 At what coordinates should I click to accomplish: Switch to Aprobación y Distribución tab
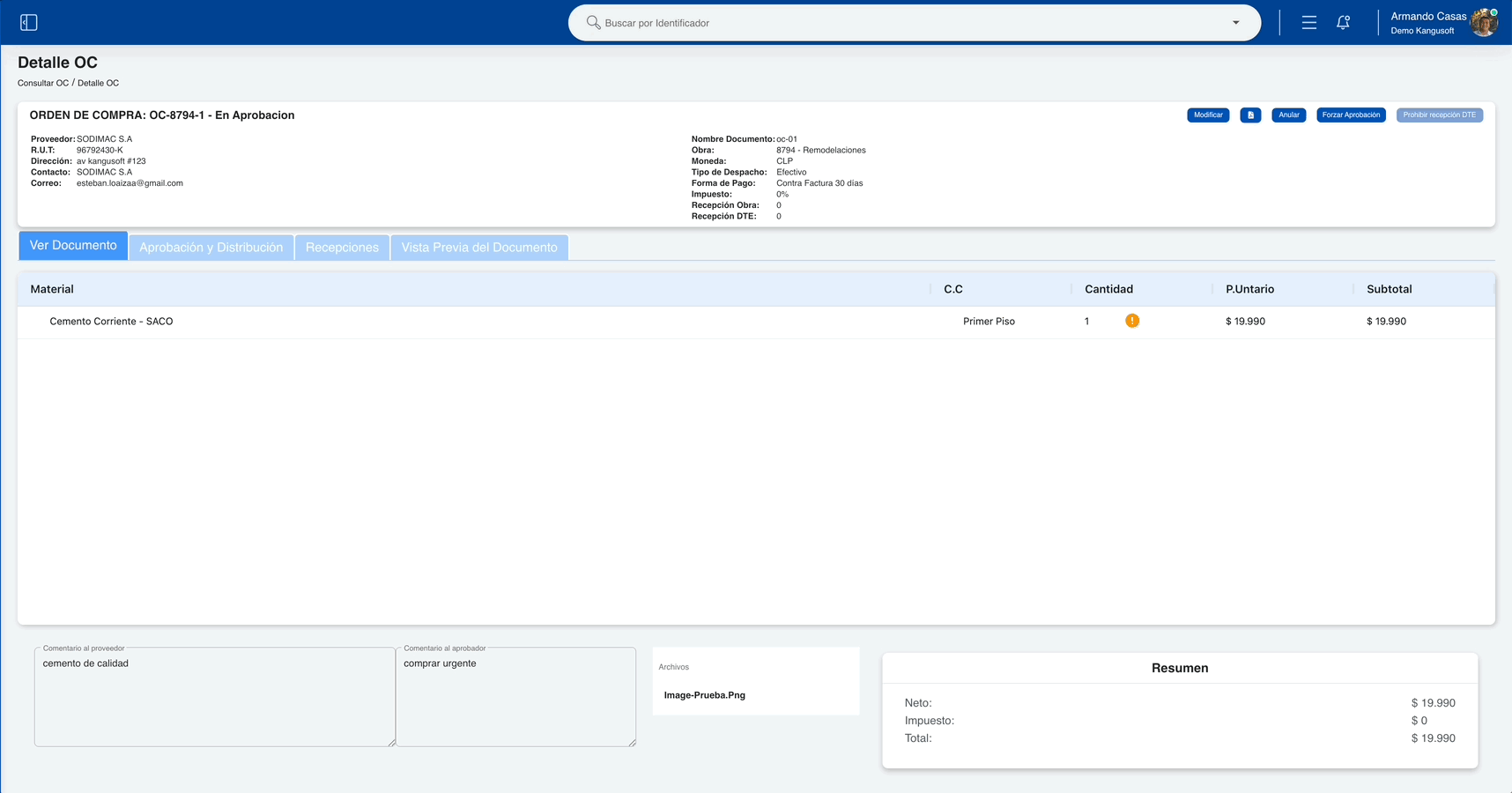click(x=211, y=248)
